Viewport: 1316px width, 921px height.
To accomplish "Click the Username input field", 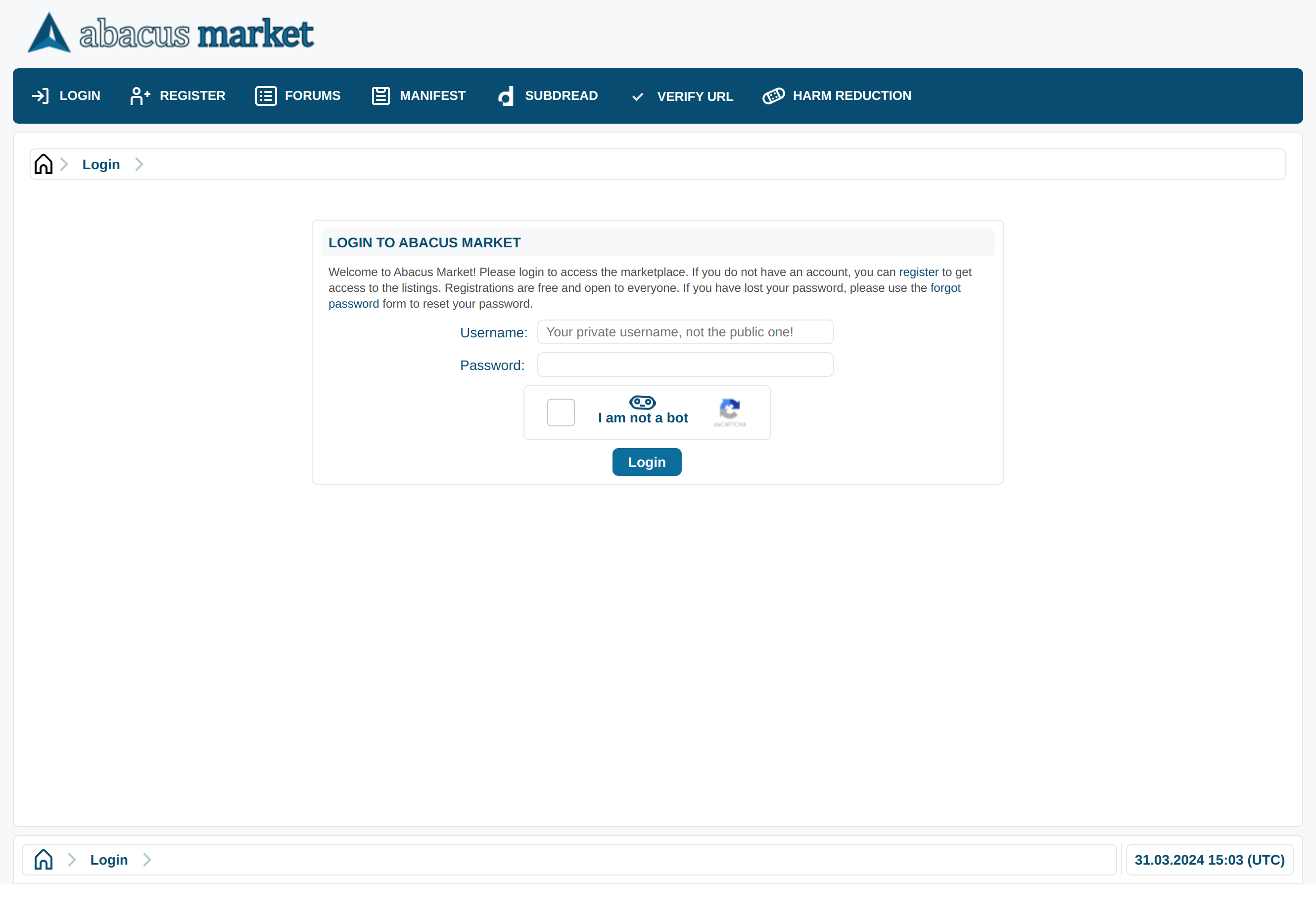I will pyautogui.click(x=685, y=332).
